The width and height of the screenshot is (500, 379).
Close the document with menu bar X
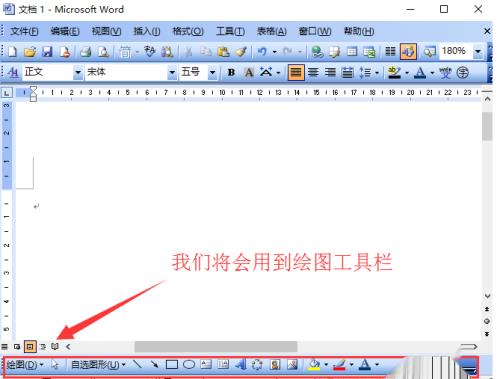[487, 31]
